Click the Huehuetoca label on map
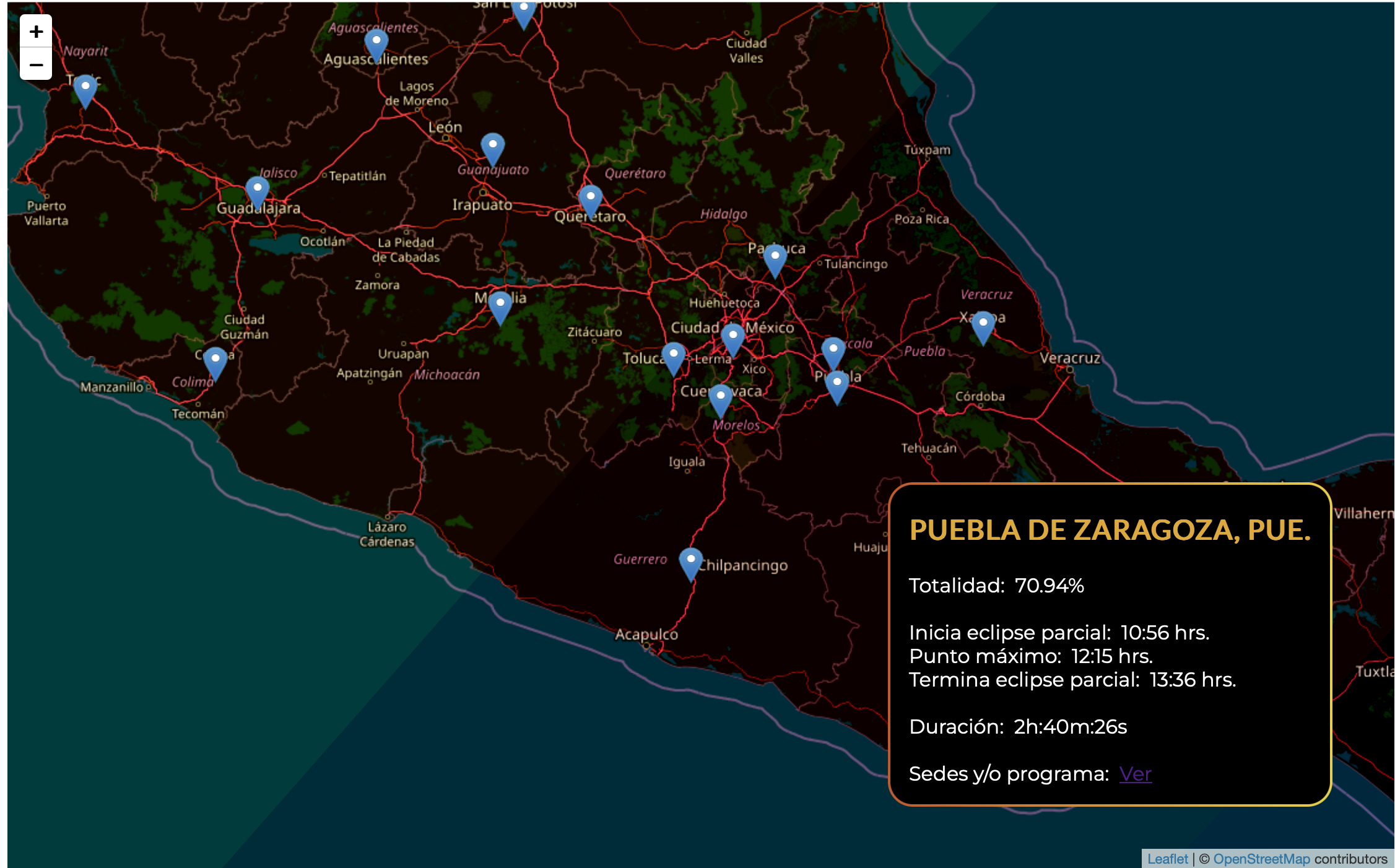1395x868 pixels. pyautogui.click(x=724, y=303)
